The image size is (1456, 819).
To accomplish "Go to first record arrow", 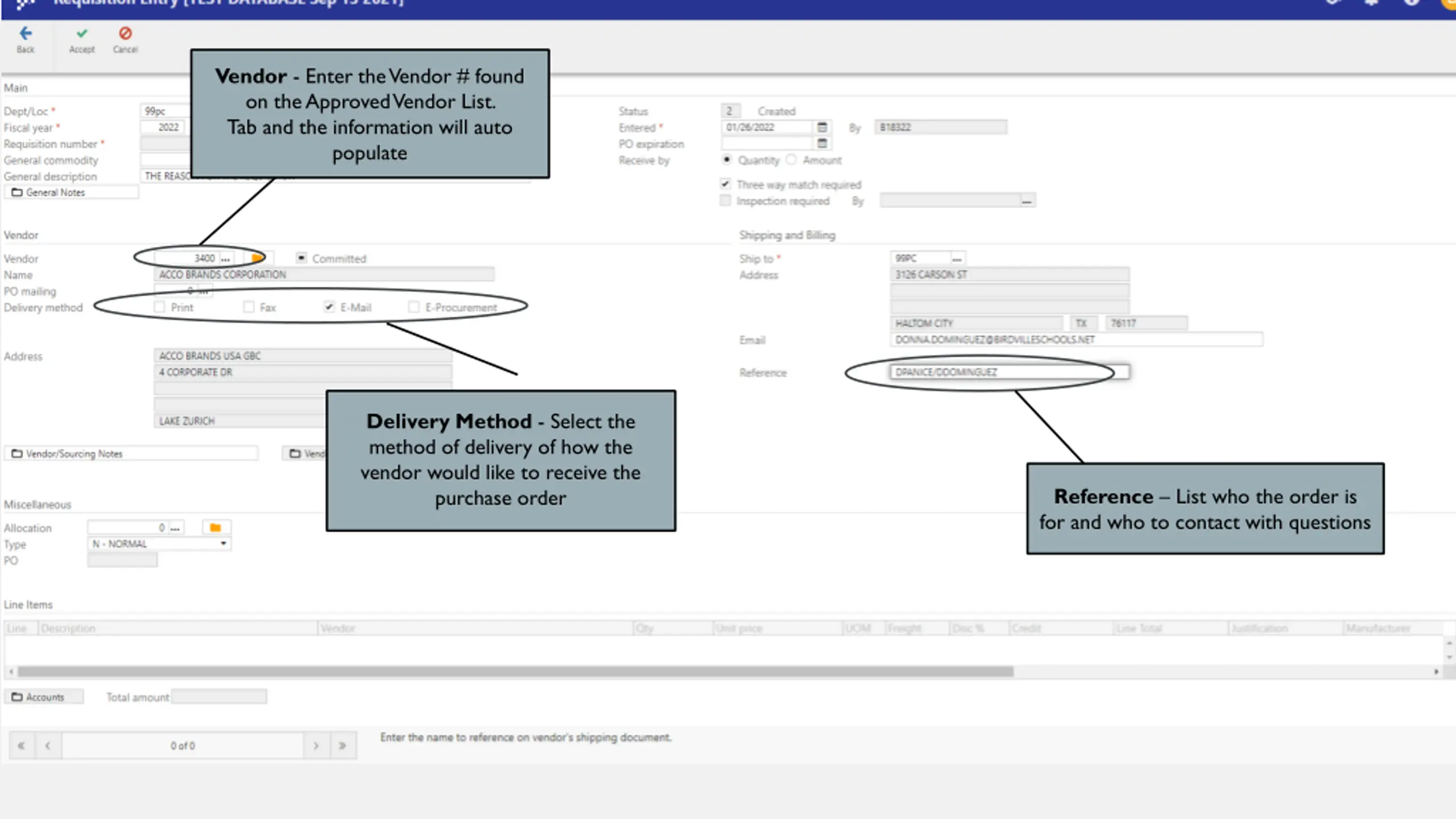I will pos(21,746).
